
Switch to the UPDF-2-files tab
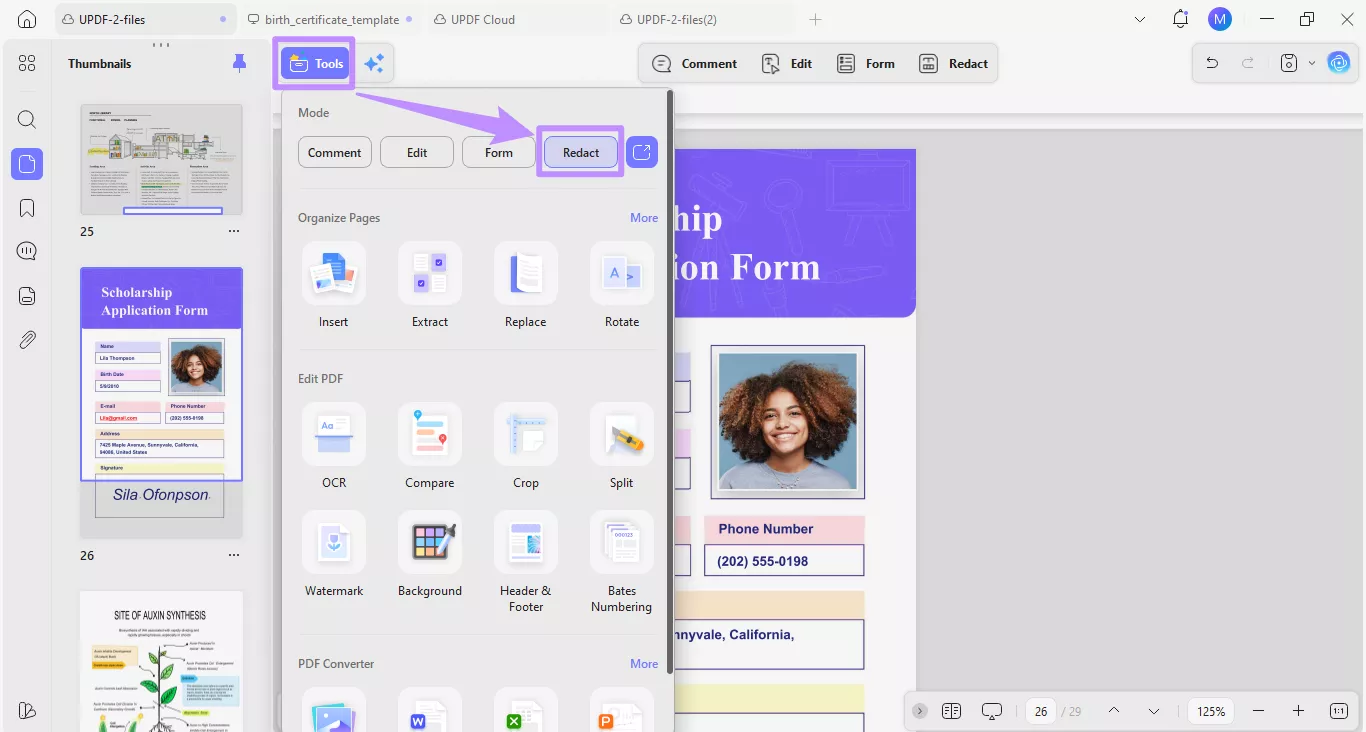146,19
